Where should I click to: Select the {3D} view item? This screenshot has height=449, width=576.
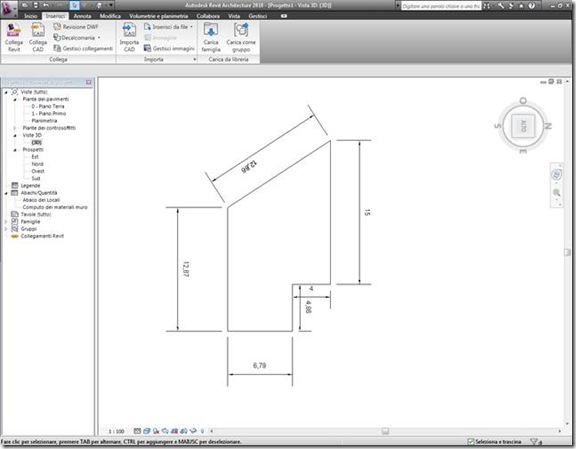click(x=36, y=143)
